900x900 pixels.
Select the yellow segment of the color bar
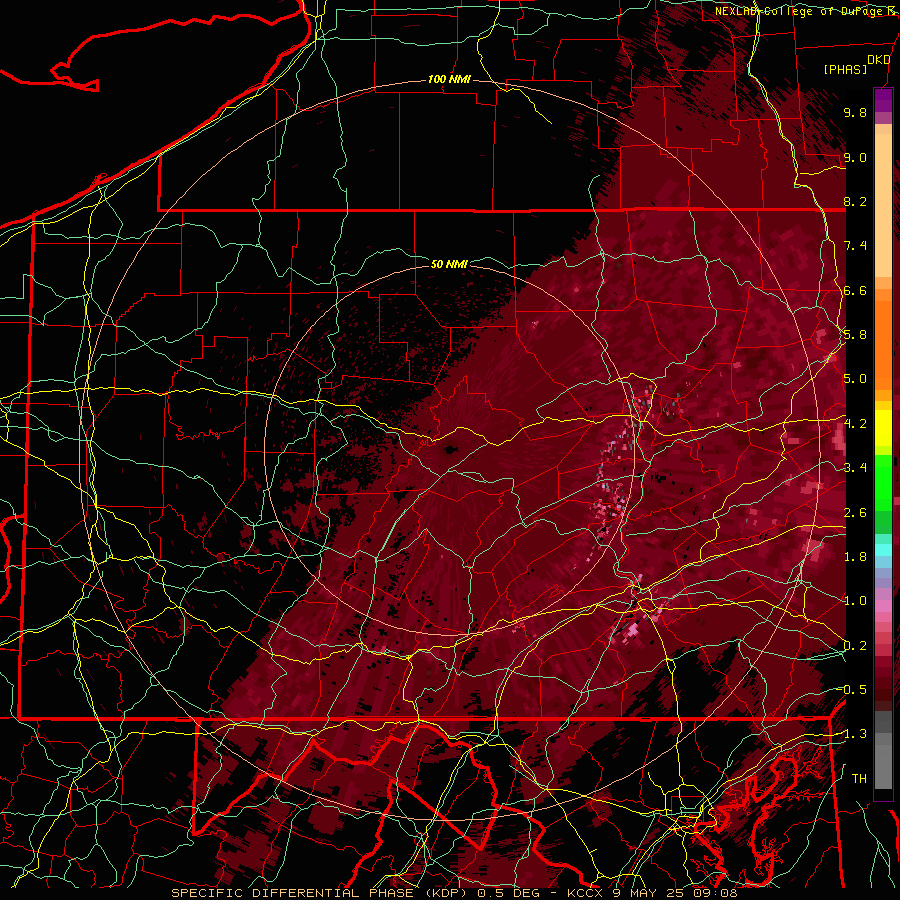[x=883, y=428]
